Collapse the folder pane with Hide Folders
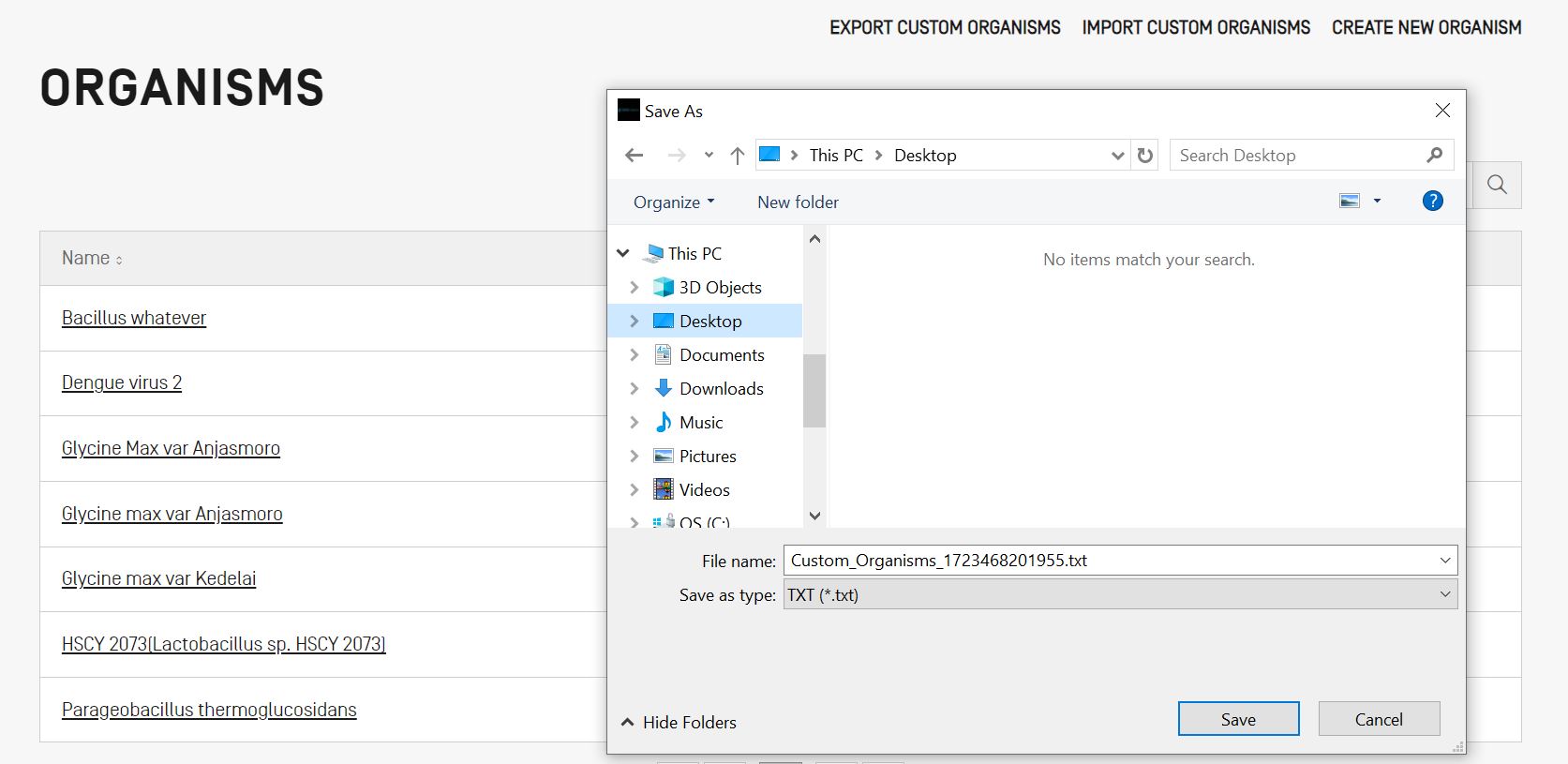The image size is (1568, 764). [679, 722]
